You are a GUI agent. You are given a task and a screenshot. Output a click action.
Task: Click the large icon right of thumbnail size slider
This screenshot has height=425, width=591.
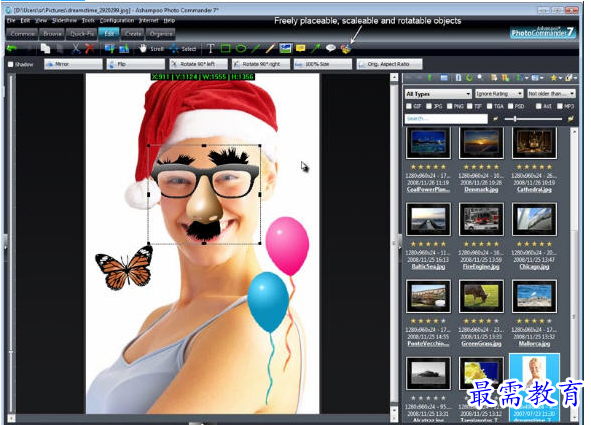coord(571,119)
